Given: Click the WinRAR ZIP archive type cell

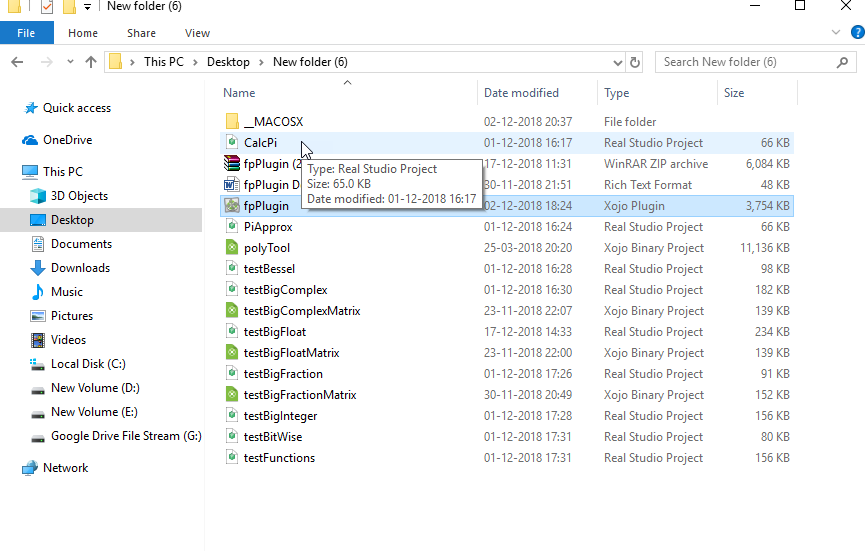Looking at the screenshot, I should pyautogui.click(x=656, y=164).
